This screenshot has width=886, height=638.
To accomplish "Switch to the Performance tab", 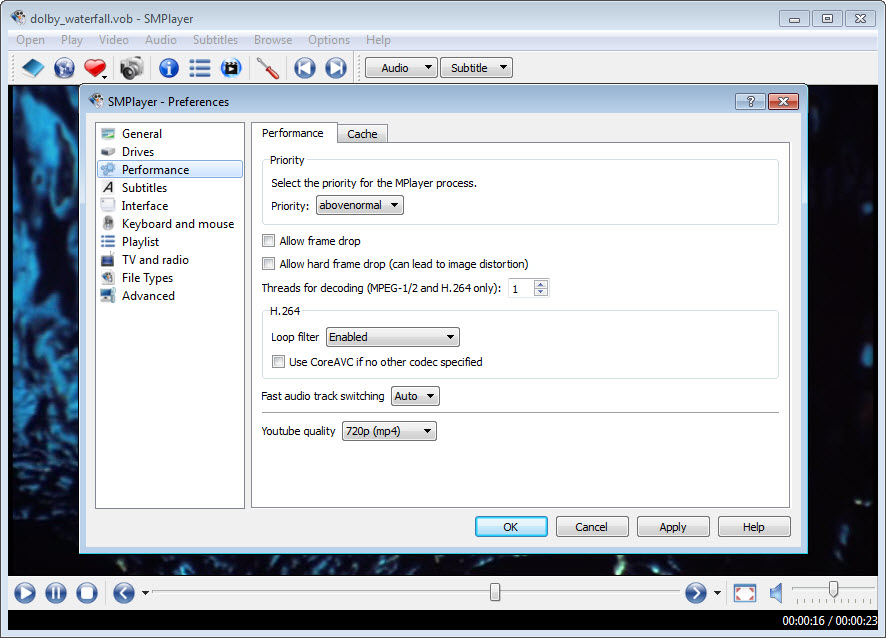I will [293, 133].
